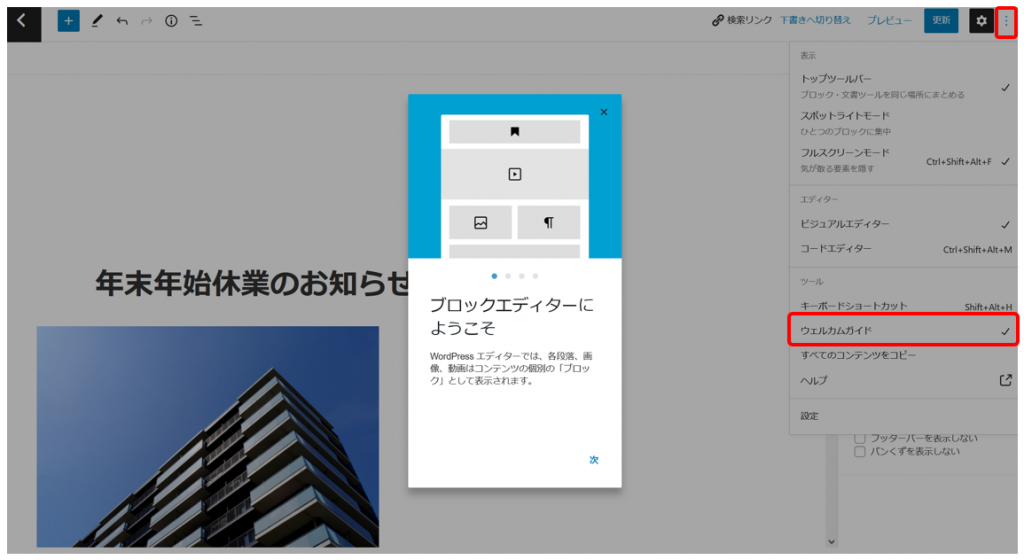
Task: Toggle the settings gear icon
Action: pyautogui.click(x=981, y=21)
